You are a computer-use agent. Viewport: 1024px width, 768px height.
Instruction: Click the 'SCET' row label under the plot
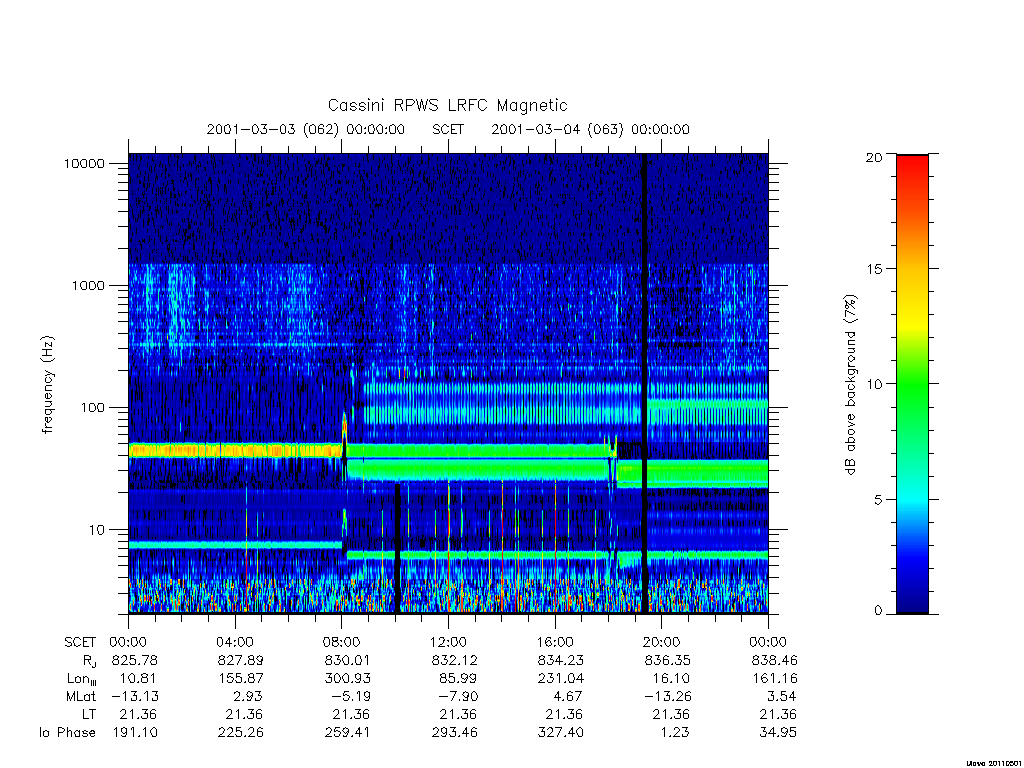click(x=80, y=642)
